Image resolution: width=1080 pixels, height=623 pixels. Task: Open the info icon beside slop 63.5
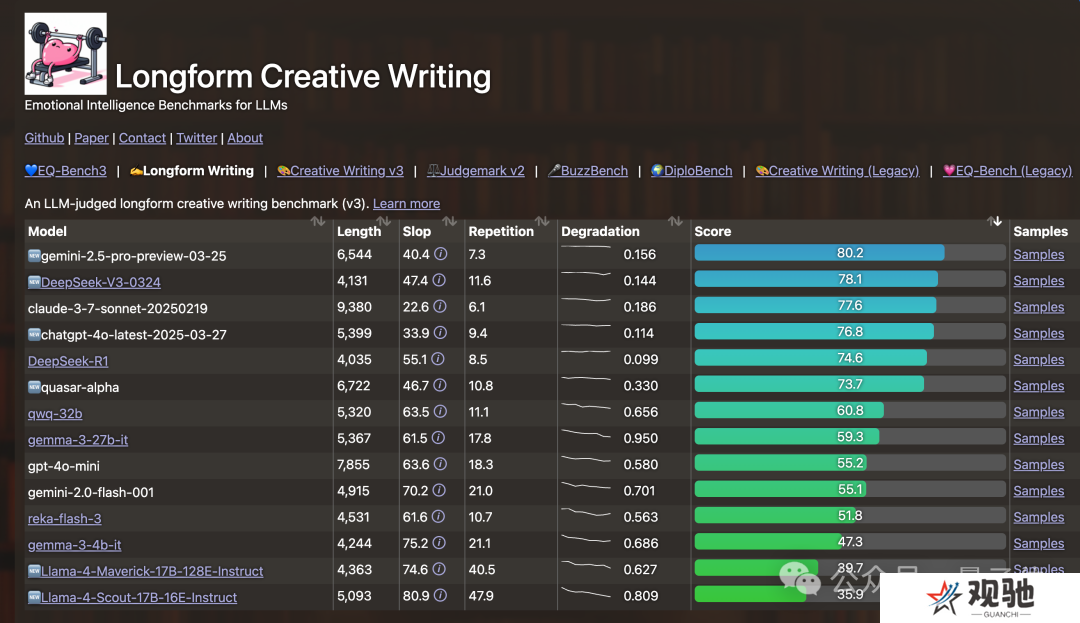point(440,412)
